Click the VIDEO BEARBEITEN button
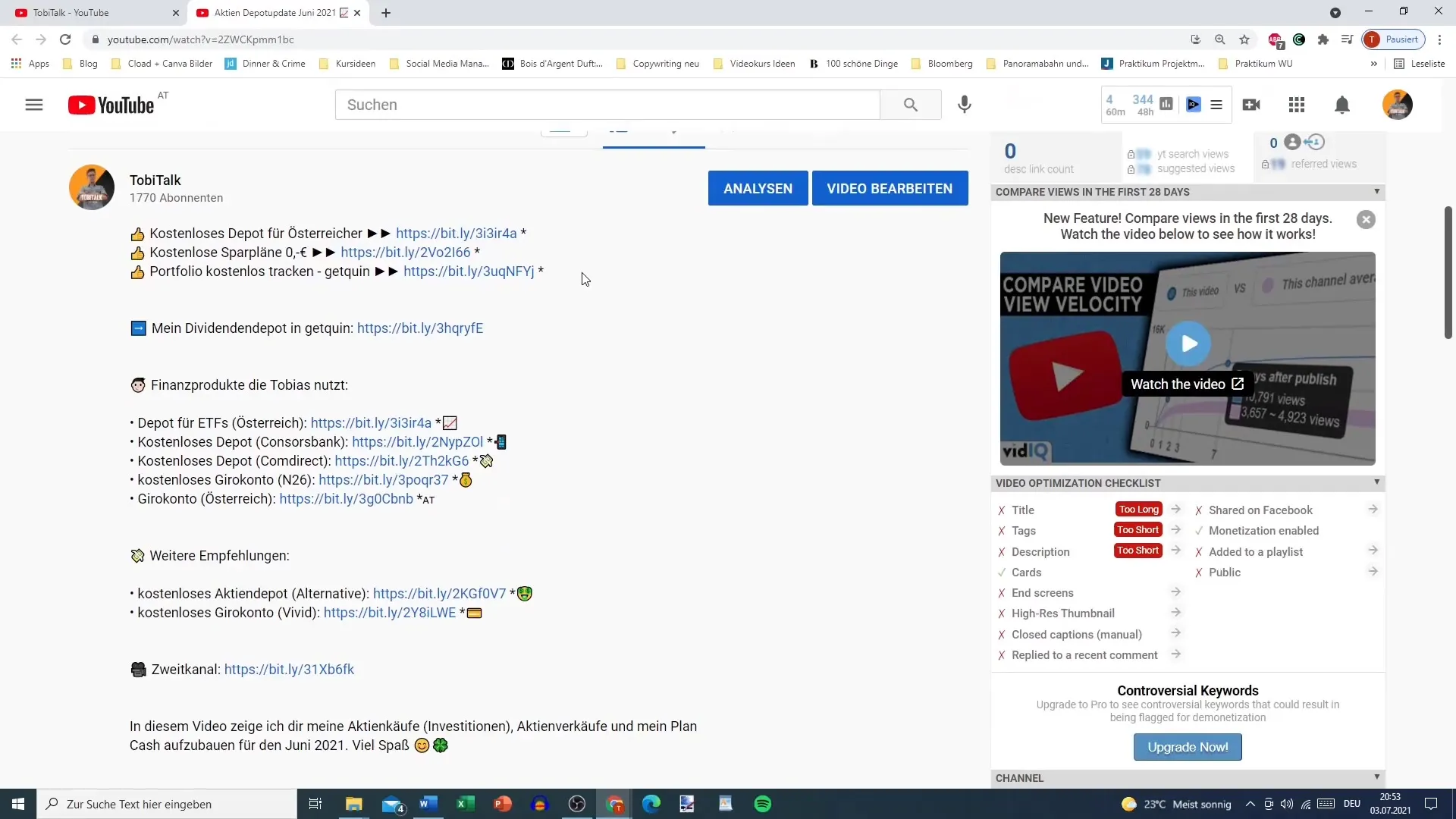Screen dimensions: 1456x819 coord(890,188)
